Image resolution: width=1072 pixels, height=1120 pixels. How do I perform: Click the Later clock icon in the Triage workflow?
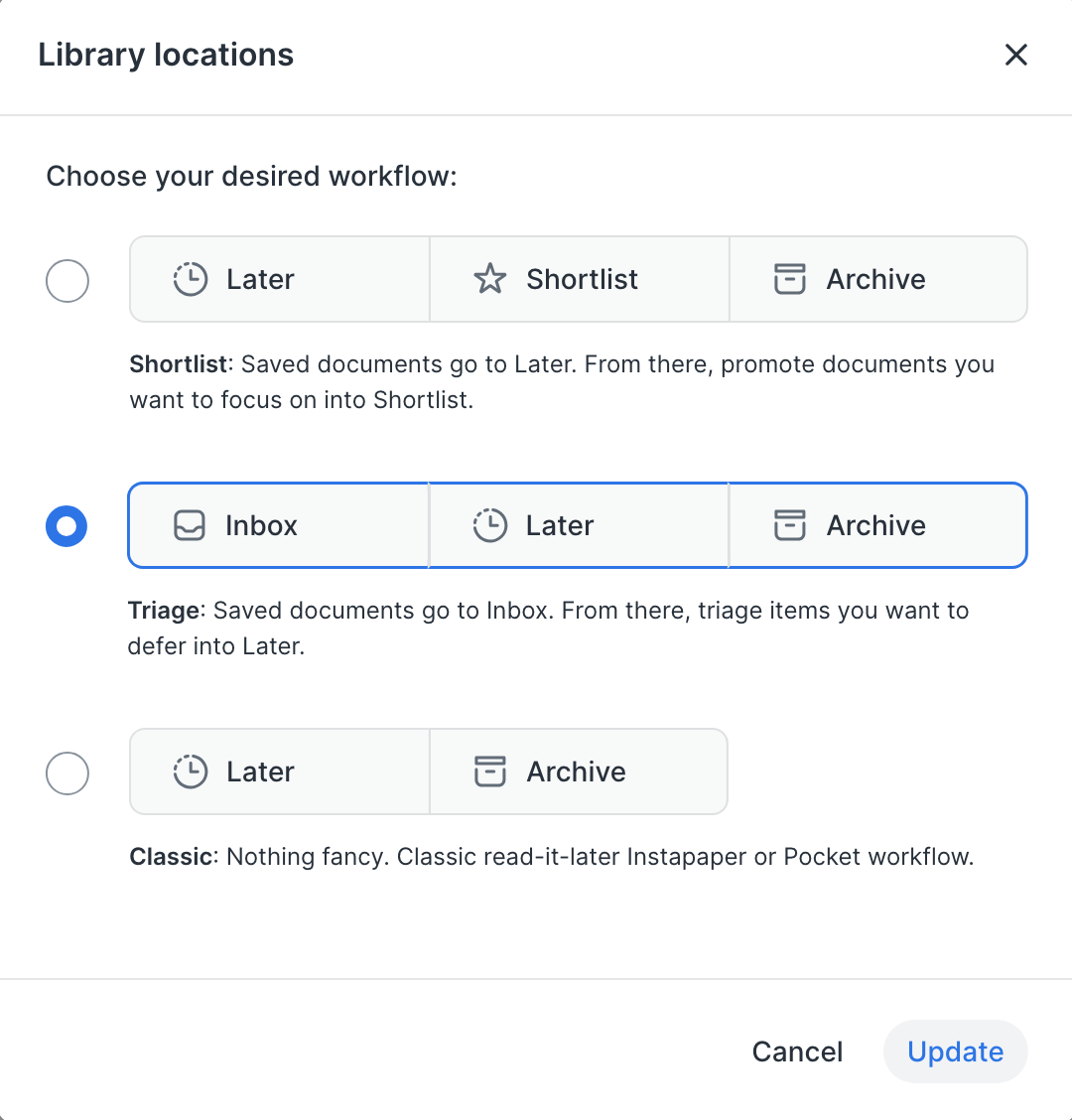click(489, 525)
